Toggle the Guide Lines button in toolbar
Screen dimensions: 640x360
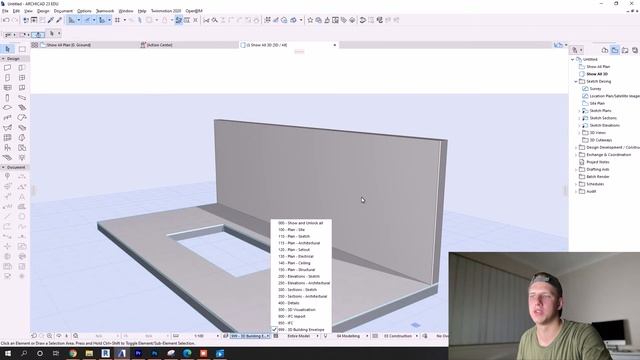[x=71, y=20]
